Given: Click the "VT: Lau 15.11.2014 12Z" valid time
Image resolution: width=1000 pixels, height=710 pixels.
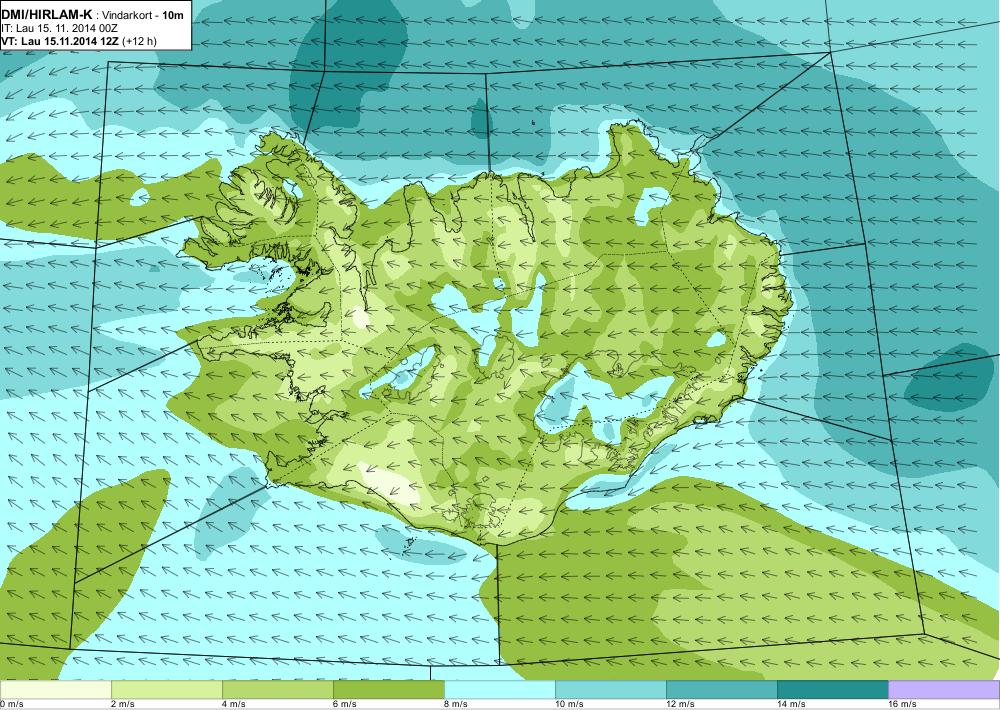Looking at the screenshot, I should coord(60,41).
